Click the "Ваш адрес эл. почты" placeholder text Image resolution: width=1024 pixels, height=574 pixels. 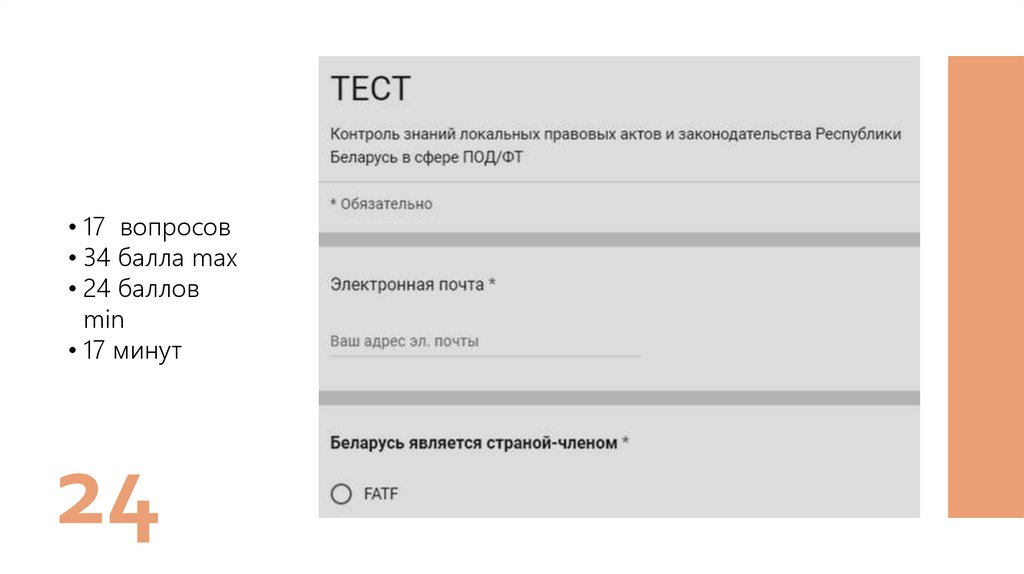tap(404, 342)
